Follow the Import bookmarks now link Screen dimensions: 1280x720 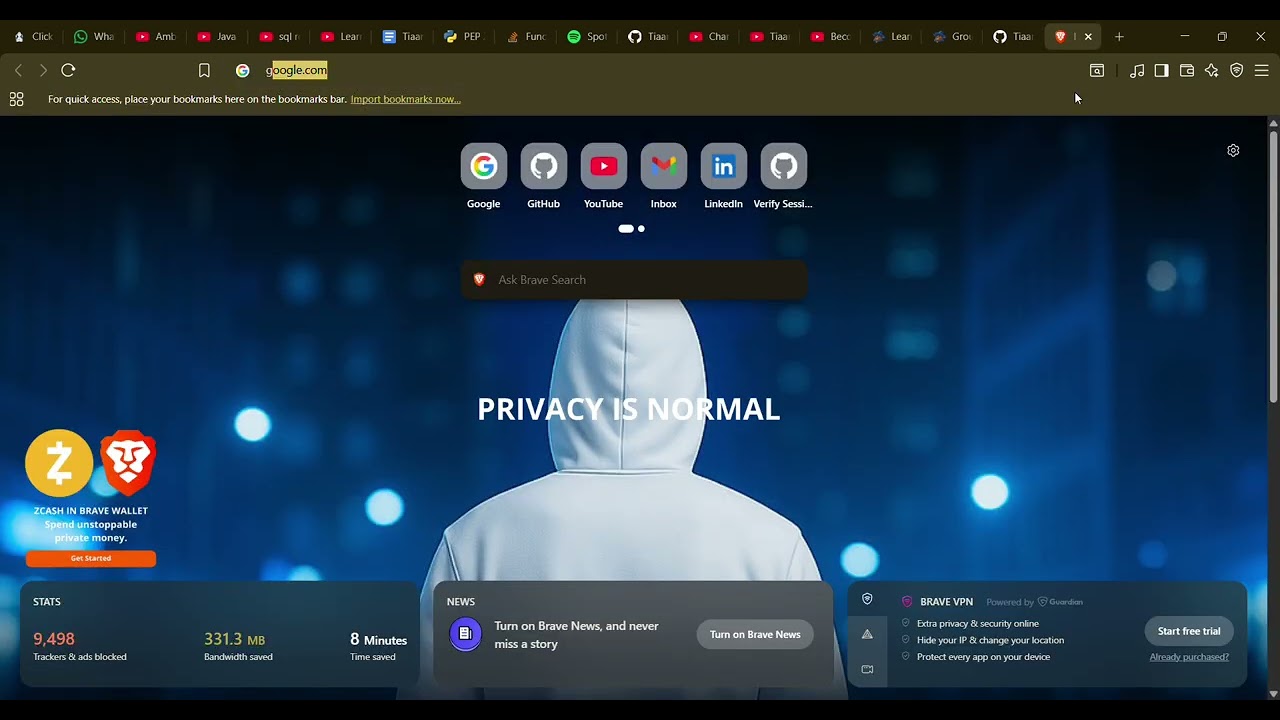(x=405, y=99)
